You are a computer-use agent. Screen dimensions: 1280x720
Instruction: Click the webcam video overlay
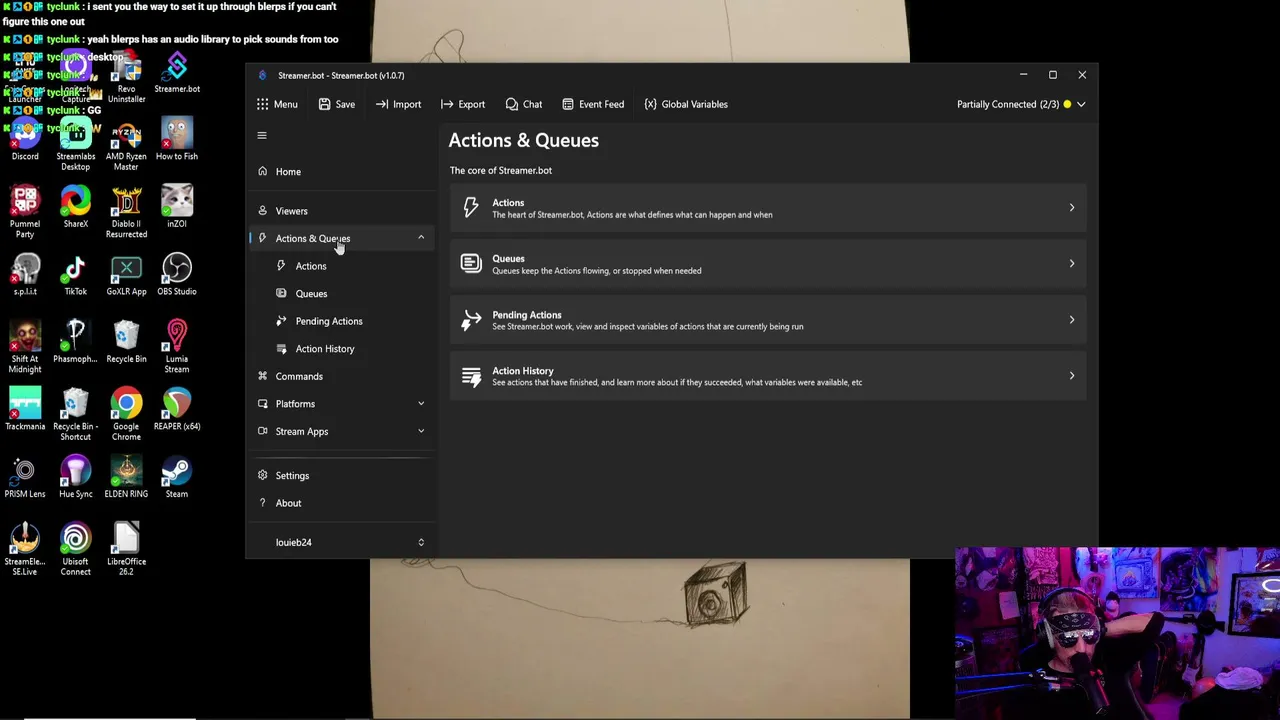1117,633
